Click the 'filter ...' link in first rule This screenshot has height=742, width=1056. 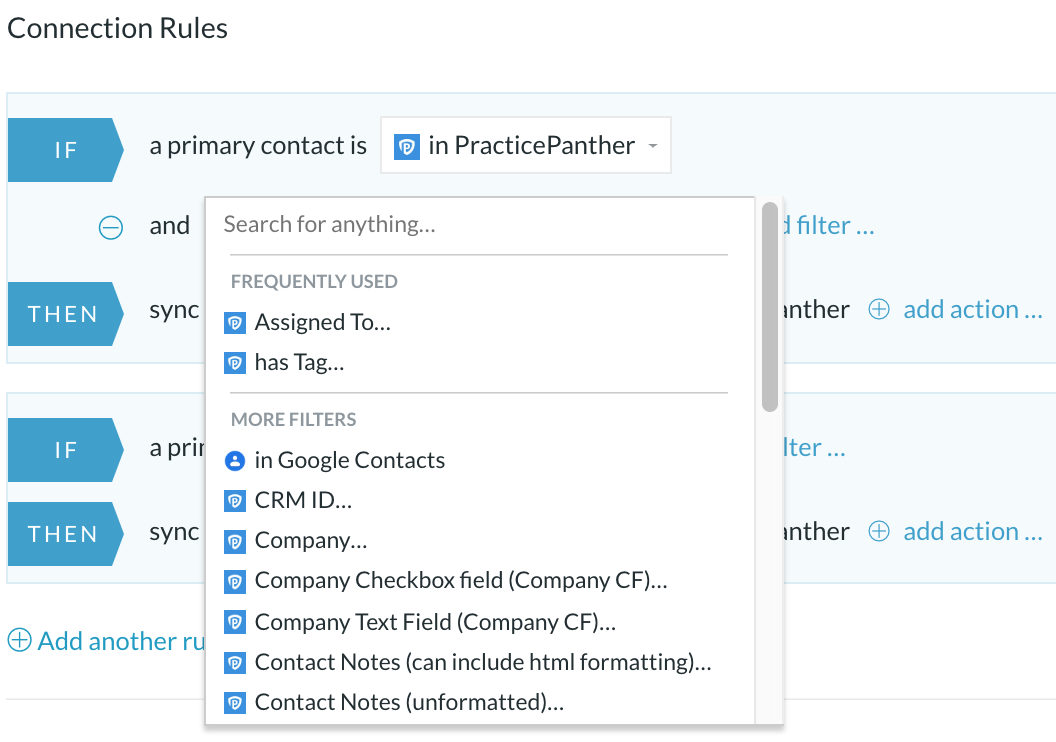point(835,226)
